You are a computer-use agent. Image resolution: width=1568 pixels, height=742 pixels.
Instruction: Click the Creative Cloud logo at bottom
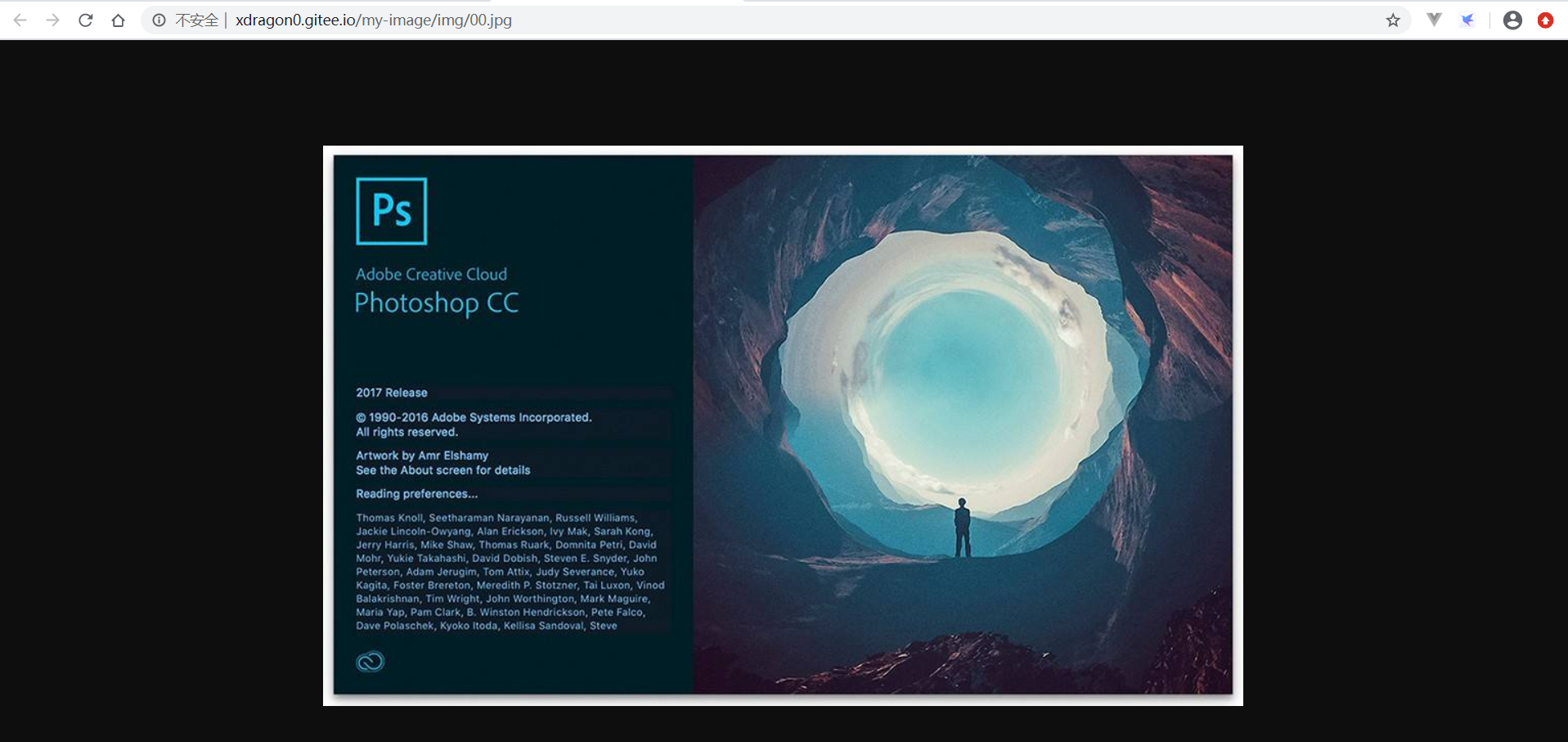pos(371,661)
